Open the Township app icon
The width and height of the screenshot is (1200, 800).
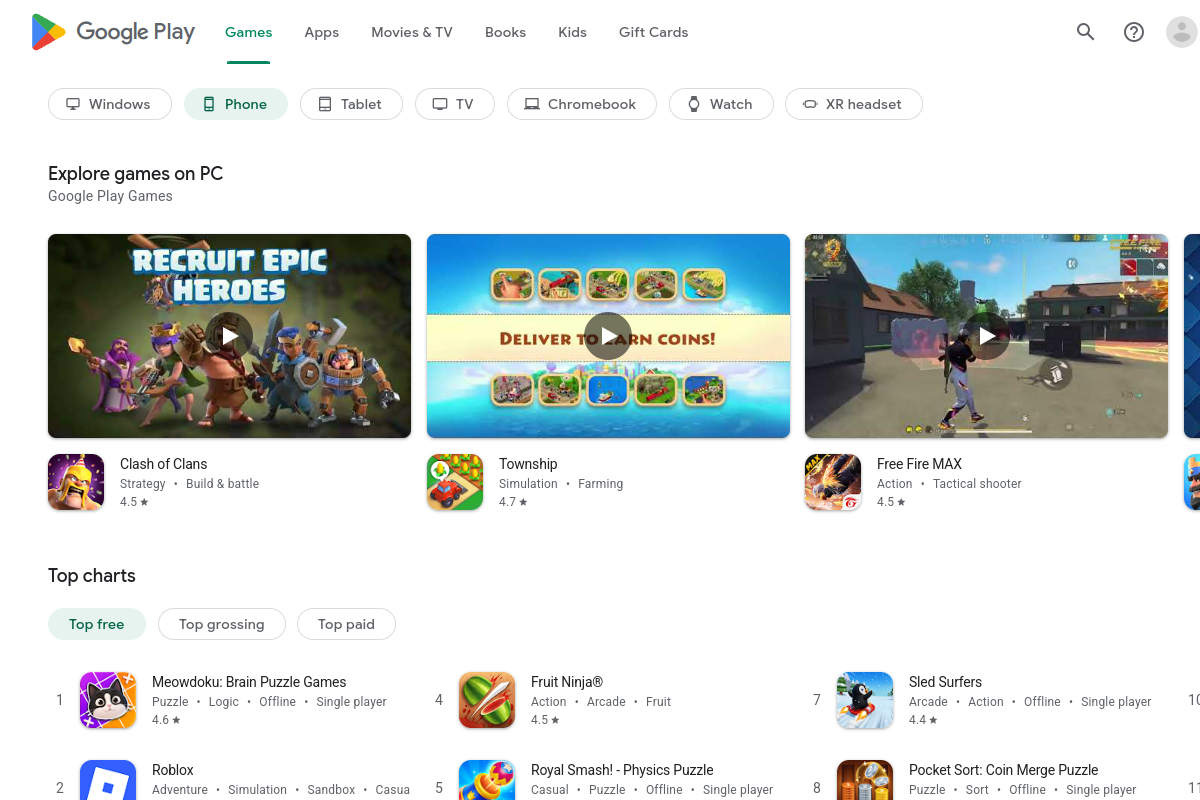(x=455, y=482)
